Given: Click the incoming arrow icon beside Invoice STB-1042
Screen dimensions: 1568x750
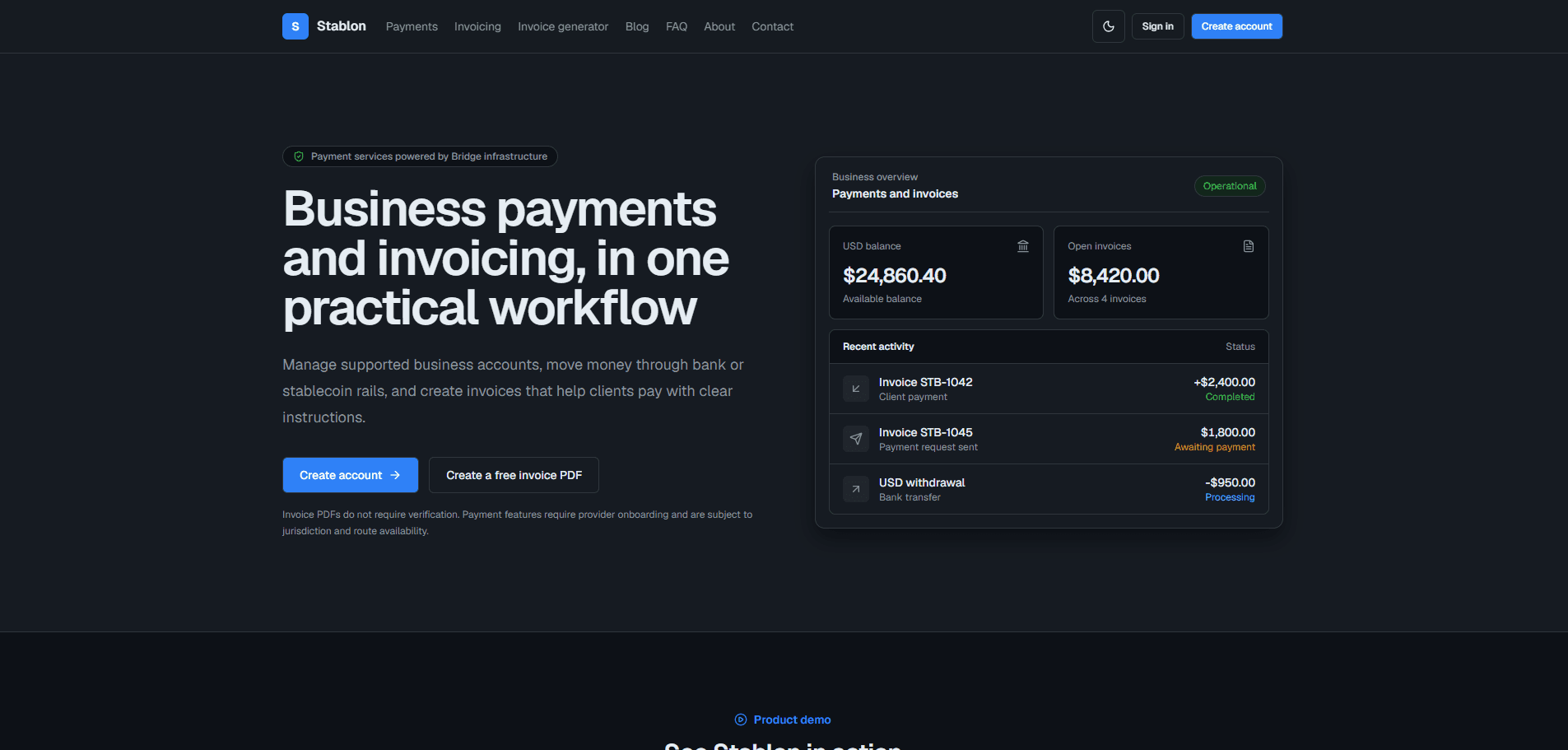Looking at the screenshot, I should [x=856, y=389].
